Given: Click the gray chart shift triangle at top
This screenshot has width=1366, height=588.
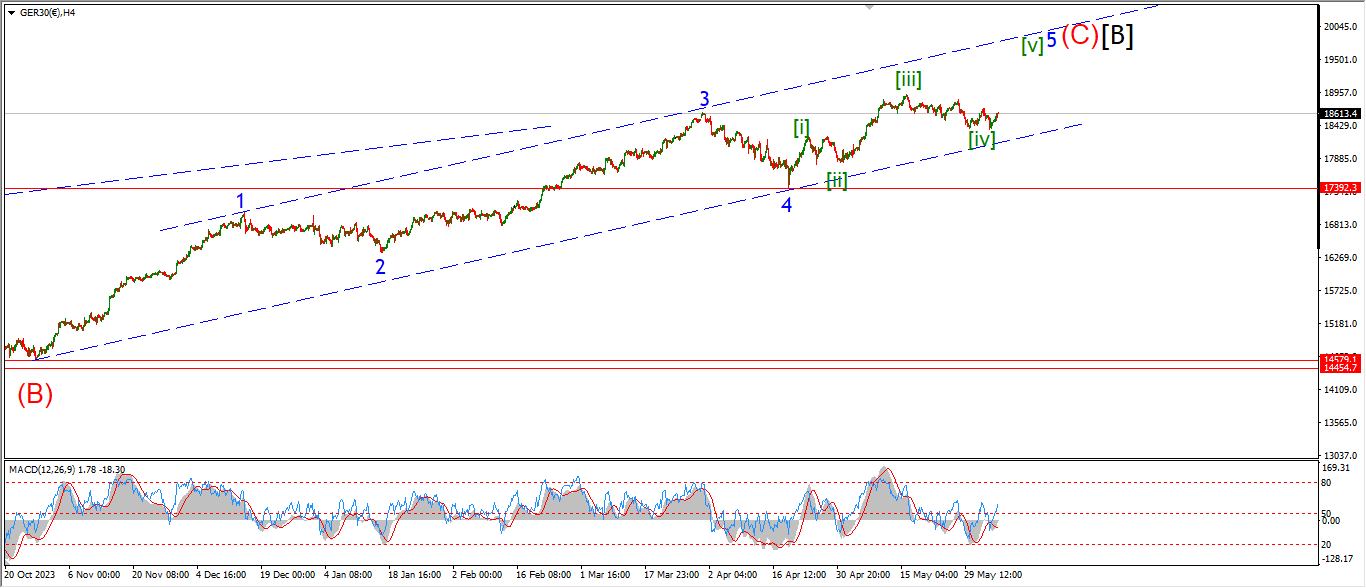Looking at the screenshot, I should click(869, 7).
